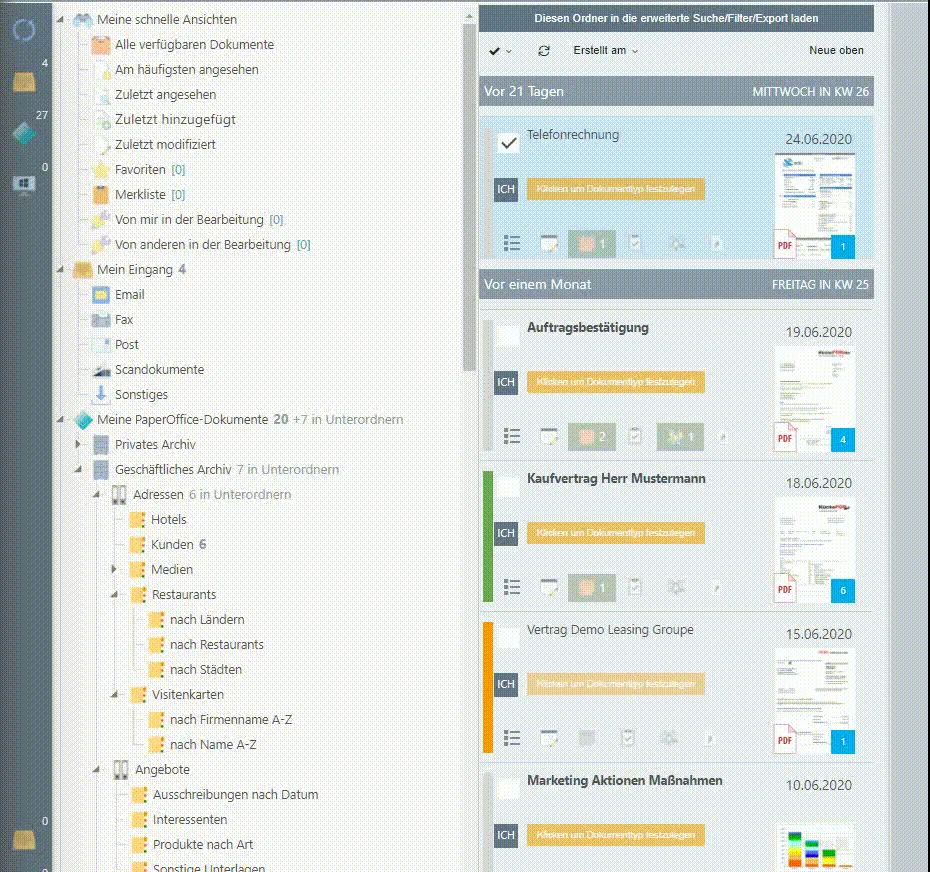The width and height of the screenshot is (930, 872).
Task: Open the Favoriten star entry
Action: 140,170
